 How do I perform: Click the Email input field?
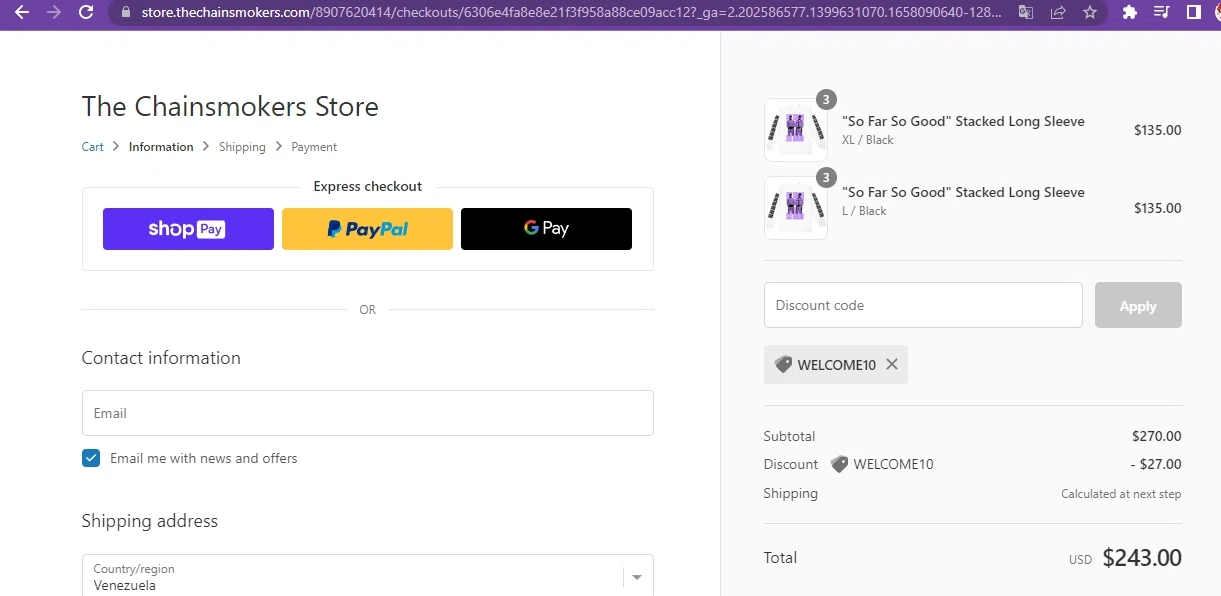367,413
